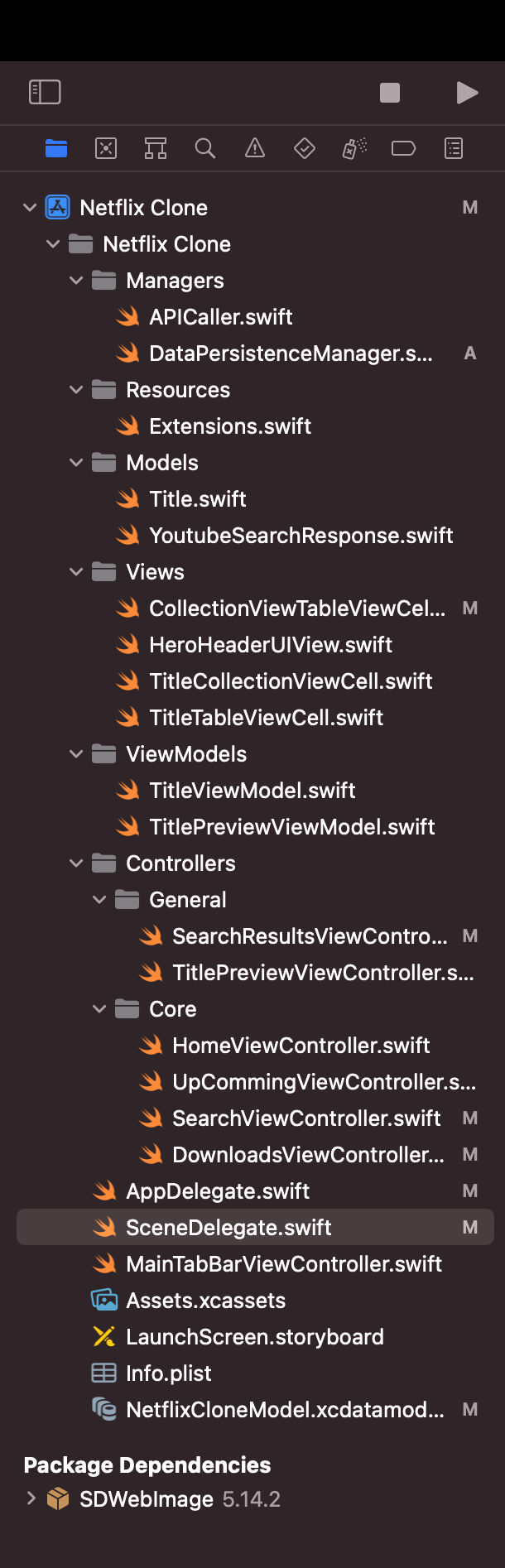Open the Find navigator magnifying glass
The image size is (505, 1568).
(204, 149)
